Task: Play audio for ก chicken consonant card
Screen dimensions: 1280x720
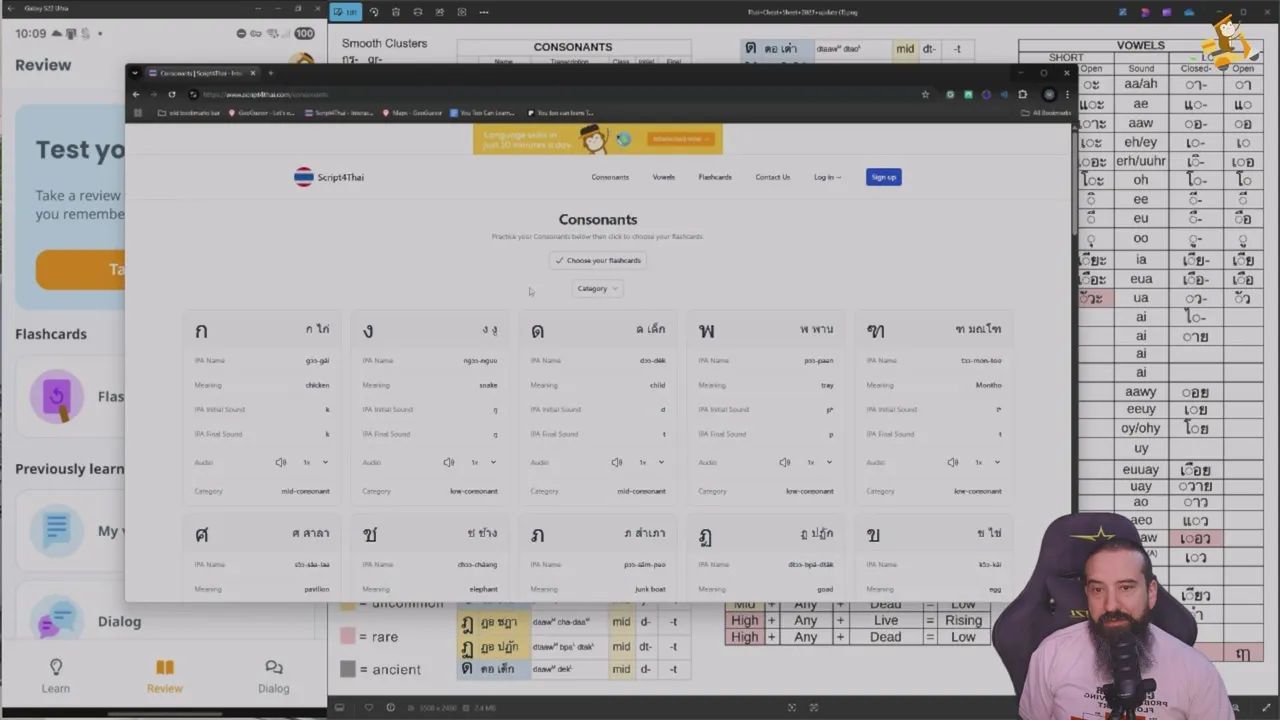Action: pos(281,462)
